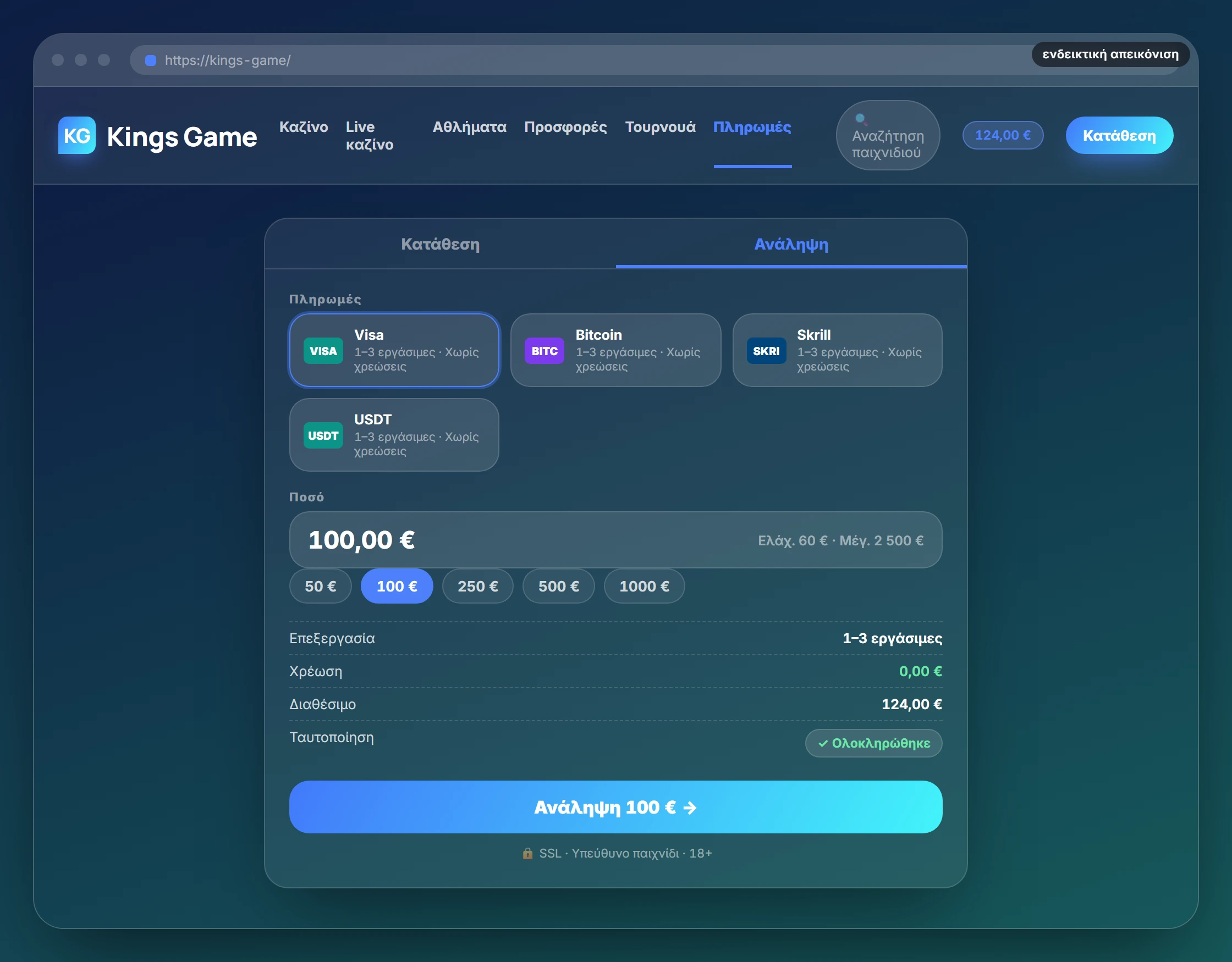Open Προσφορές in navigation
The width and height of the screenshot is (1232, 962).
point(565,127)
